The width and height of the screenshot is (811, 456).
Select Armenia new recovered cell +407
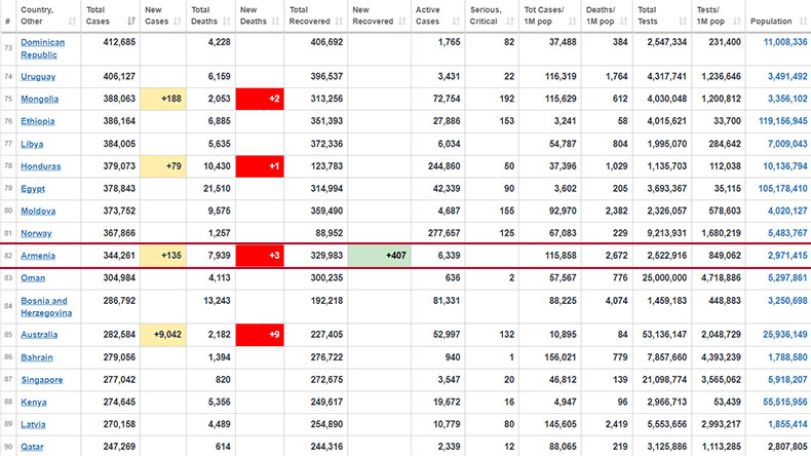[380, 255]
